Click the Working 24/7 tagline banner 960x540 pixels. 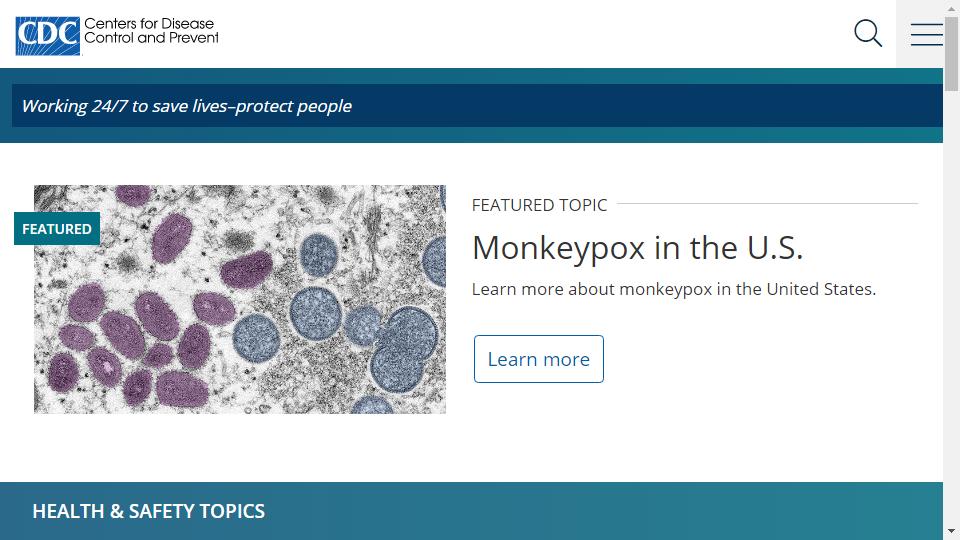[x=477, y=106]
